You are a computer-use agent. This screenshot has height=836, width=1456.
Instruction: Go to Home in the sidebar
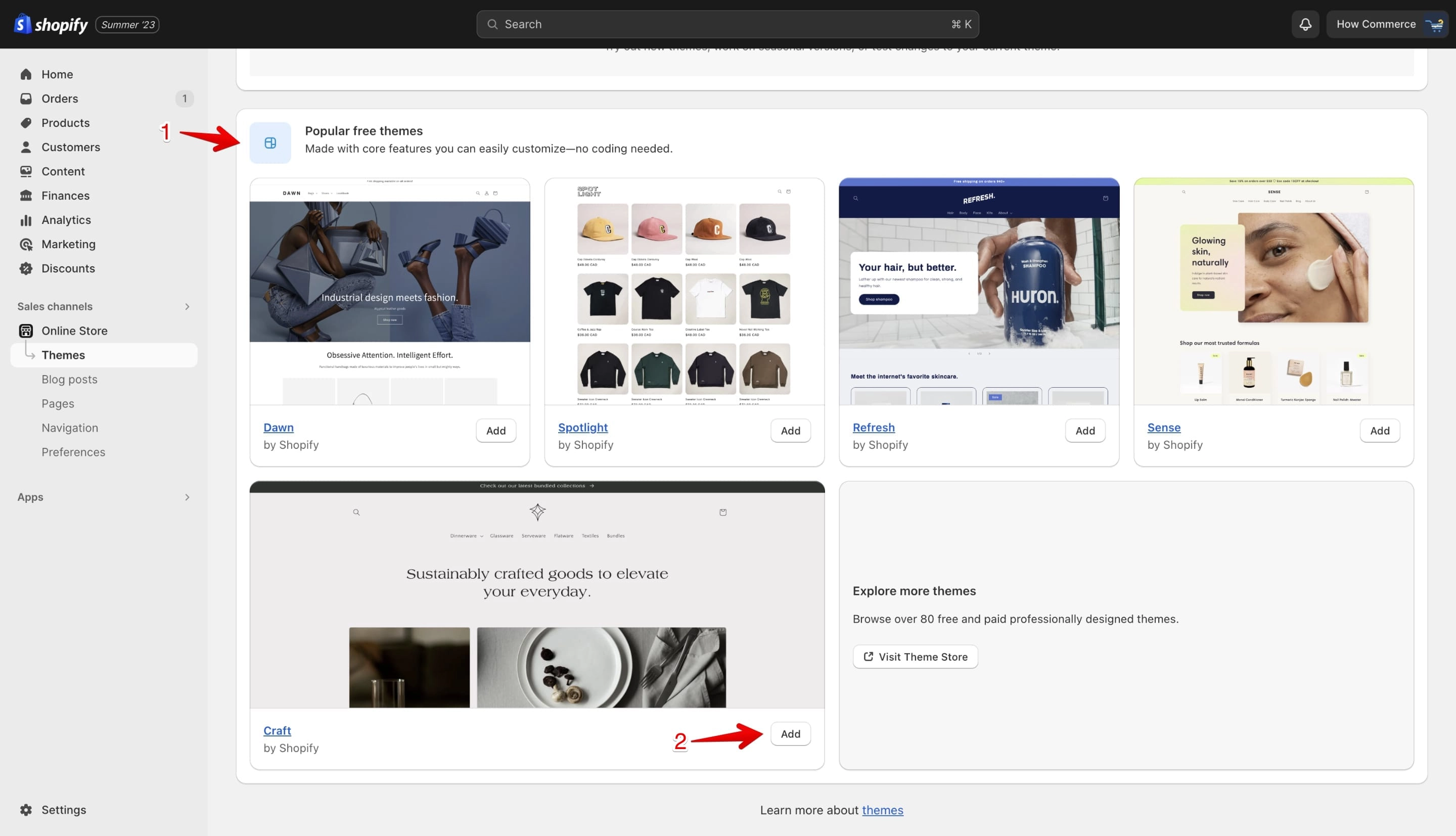(x=103, y=74)
